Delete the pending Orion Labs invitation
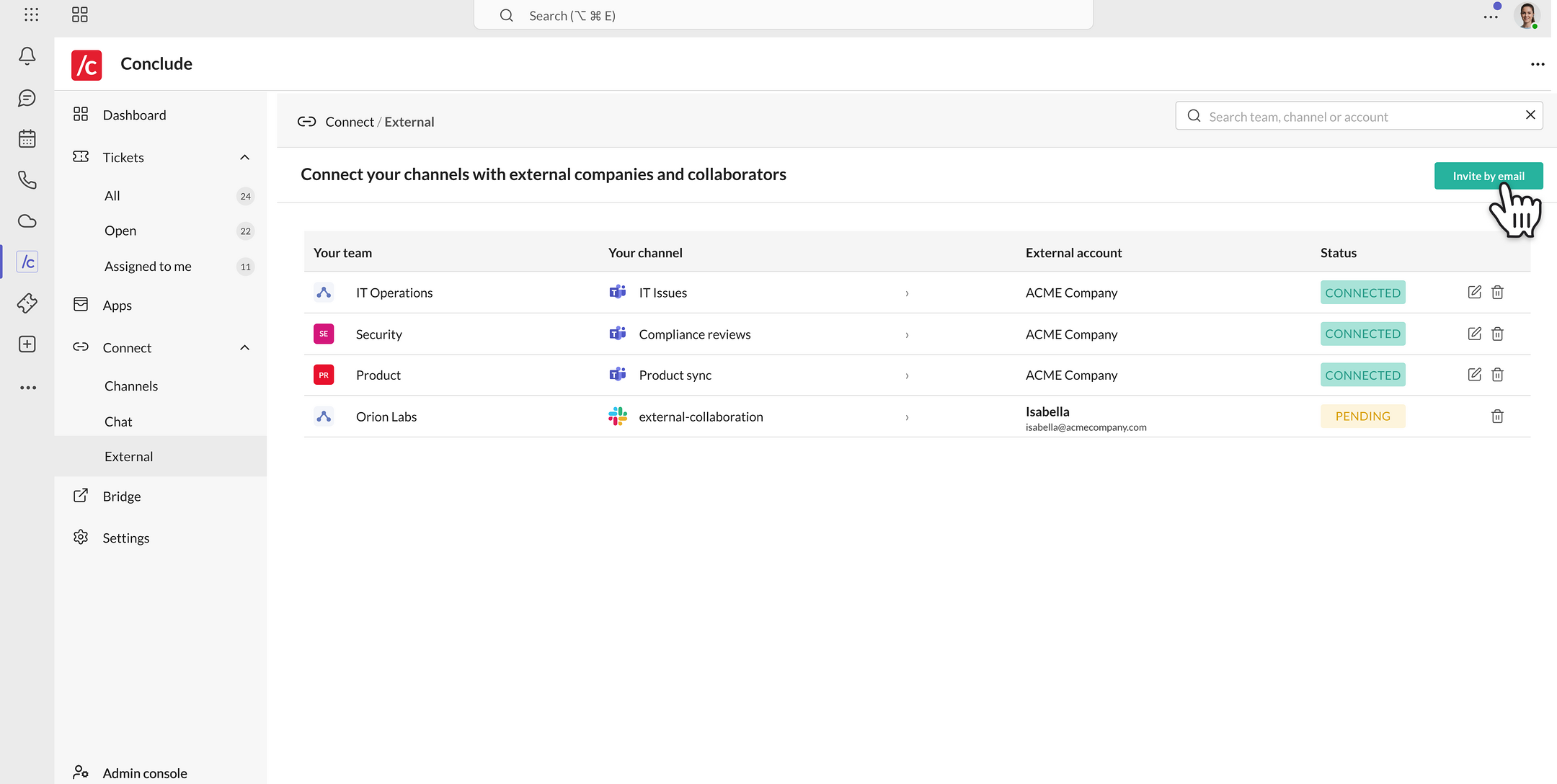The height and width of the screenshot is (784, 1557). point(1498,416)
